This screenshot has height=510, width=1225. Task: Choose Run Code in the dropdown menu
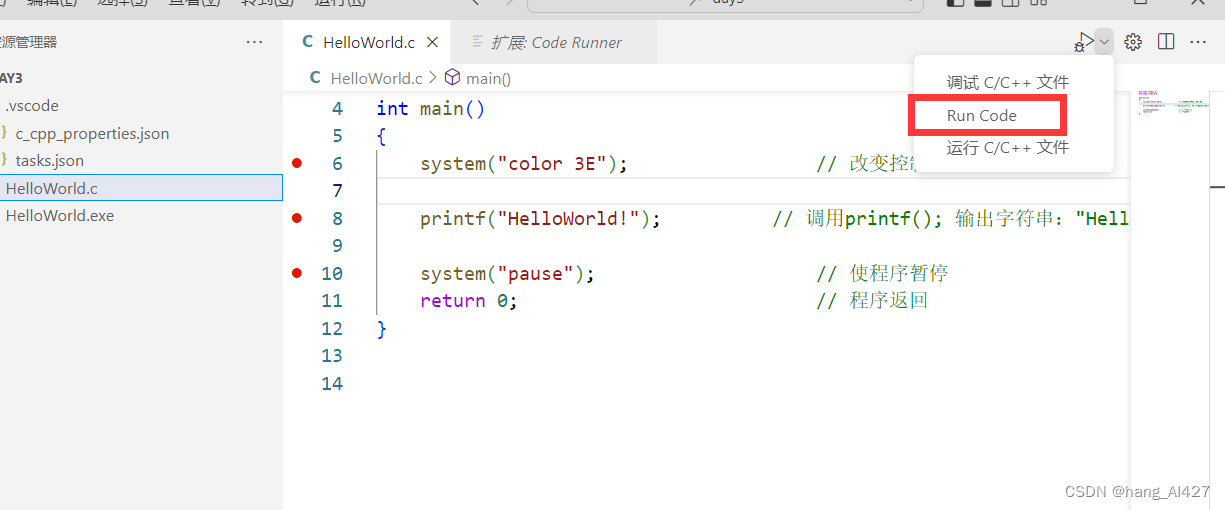[982, 116]
